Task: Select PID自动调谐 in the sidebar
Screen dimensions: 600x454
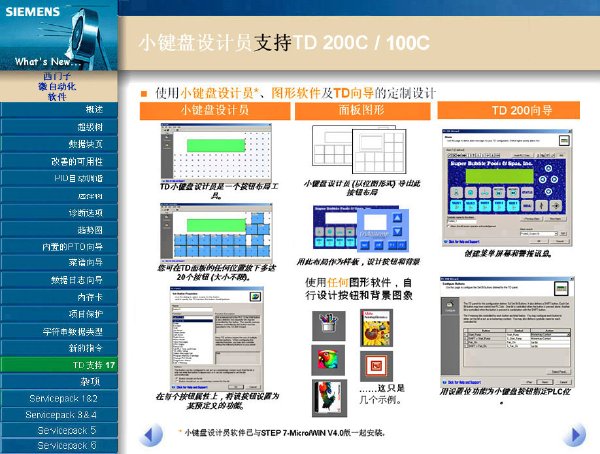Action: coord(59,178)
